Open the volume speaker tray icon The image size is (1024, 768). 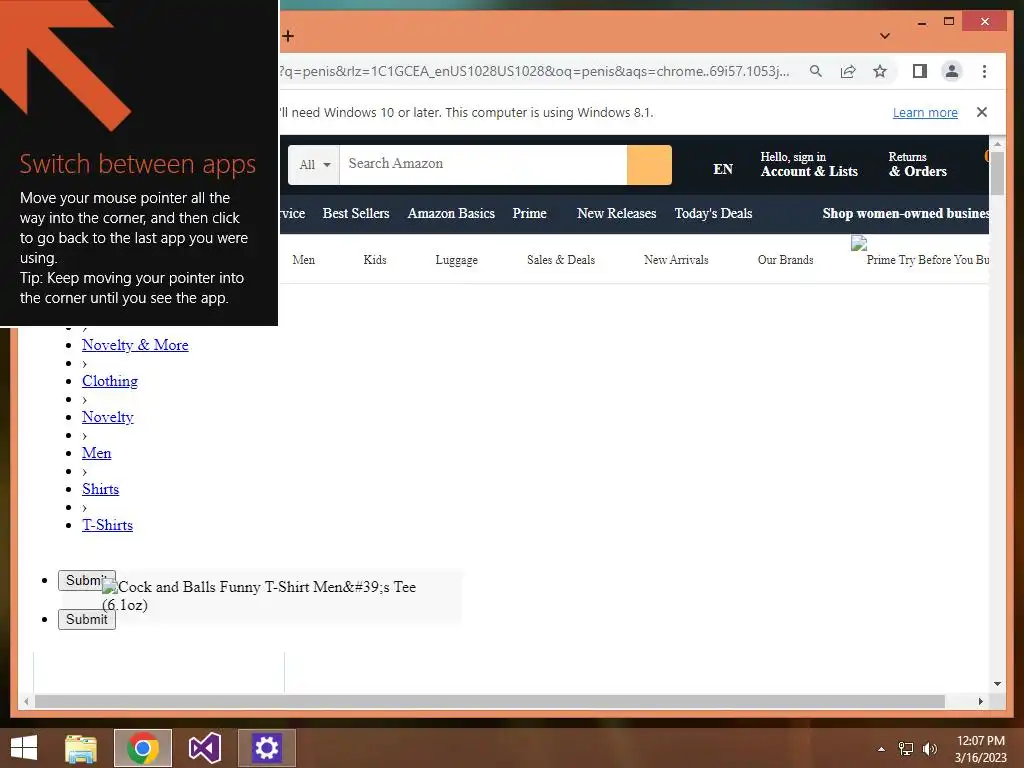930,749
